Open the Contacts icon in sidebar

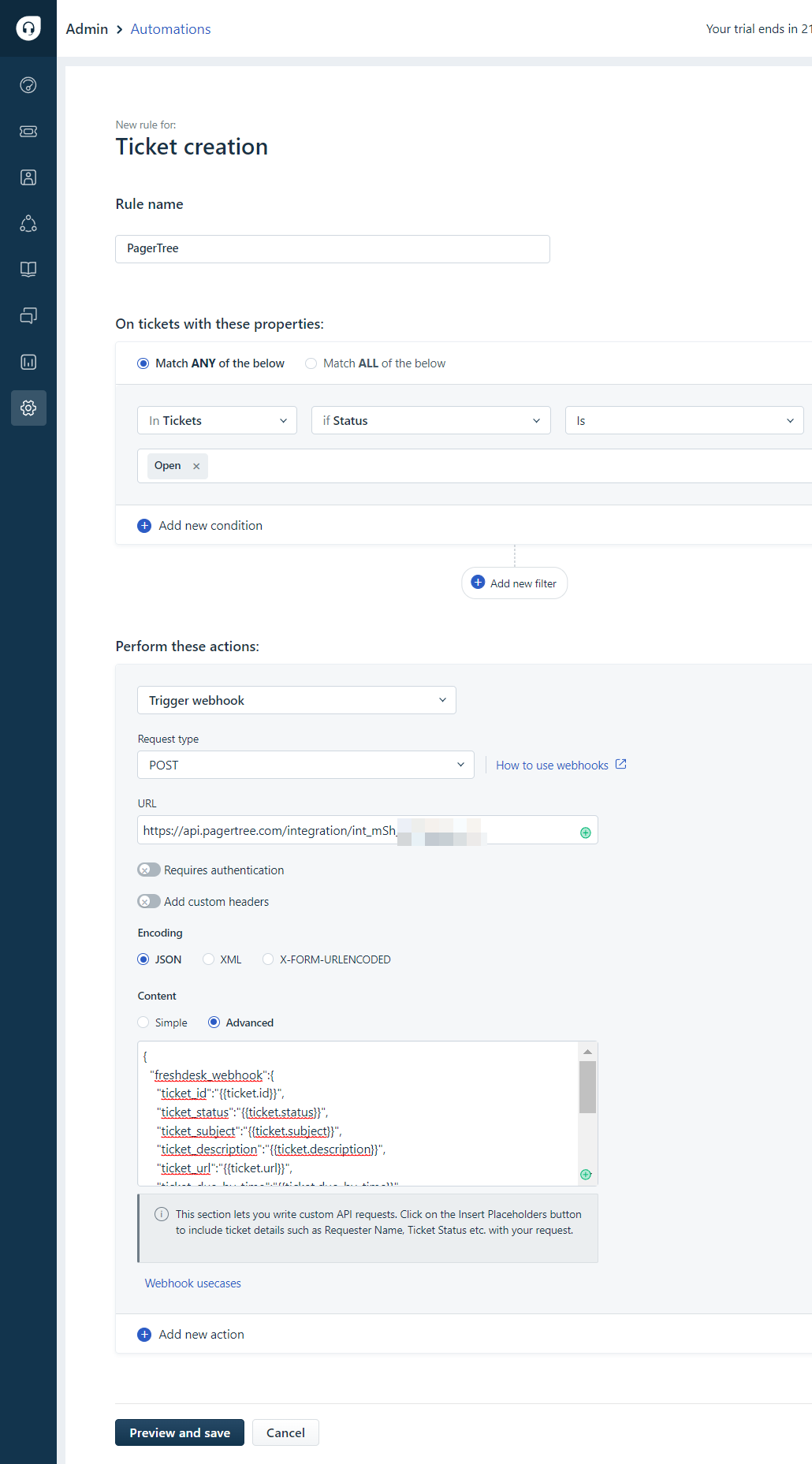[28, 177]
